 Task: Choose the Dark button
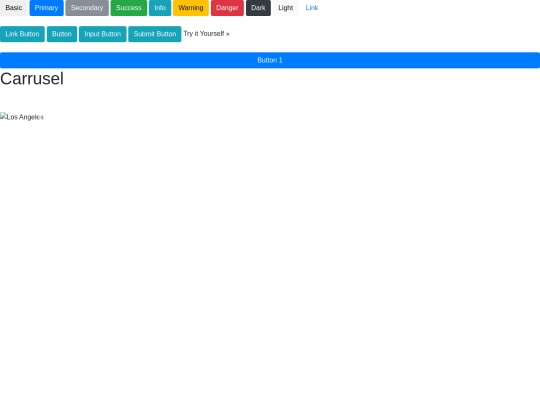point(258,8)
